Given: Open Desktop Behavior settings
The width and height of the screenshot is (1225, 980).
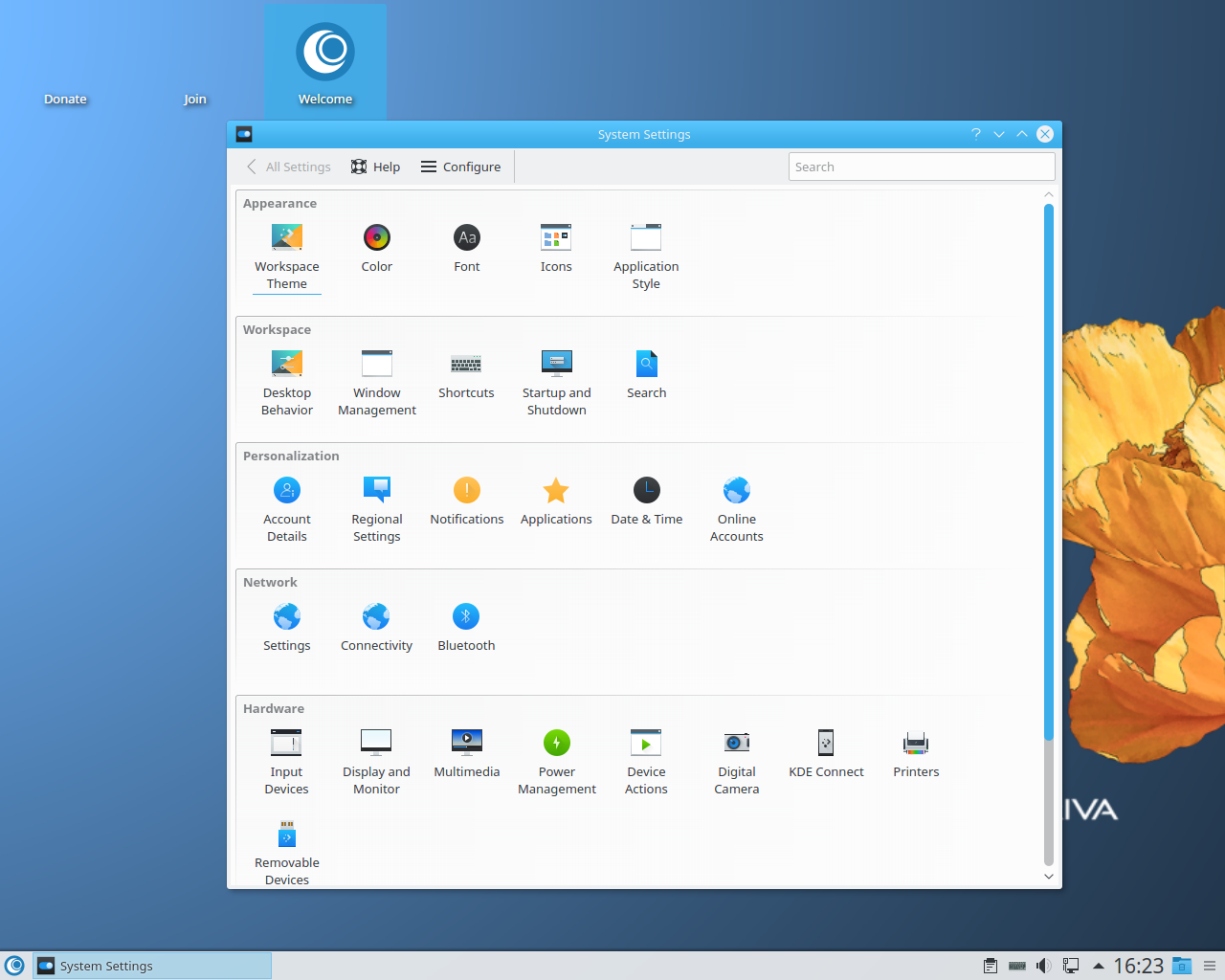Looking at the screenshot, I should coord(287,383).
